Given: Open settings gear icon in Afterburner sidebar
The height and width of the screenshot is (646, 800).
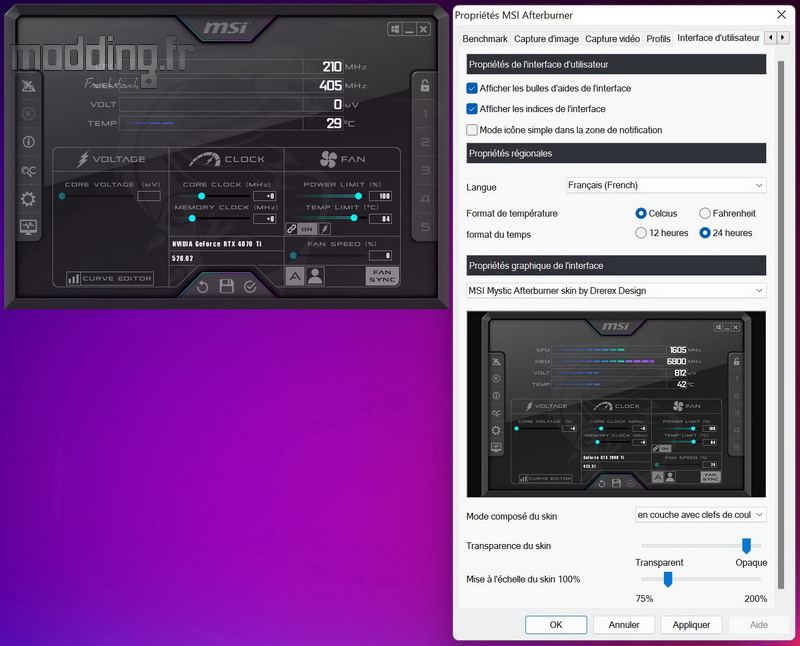Looking at the screenshot, I should (28, 198).
